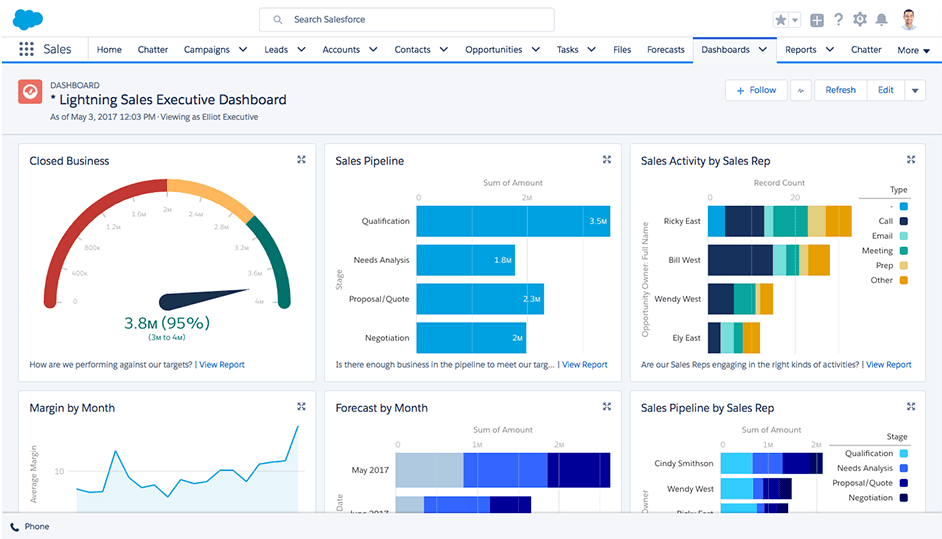Open the Setup gear icon
Viewport: 942px width, 539px height.
click(860, 20)
